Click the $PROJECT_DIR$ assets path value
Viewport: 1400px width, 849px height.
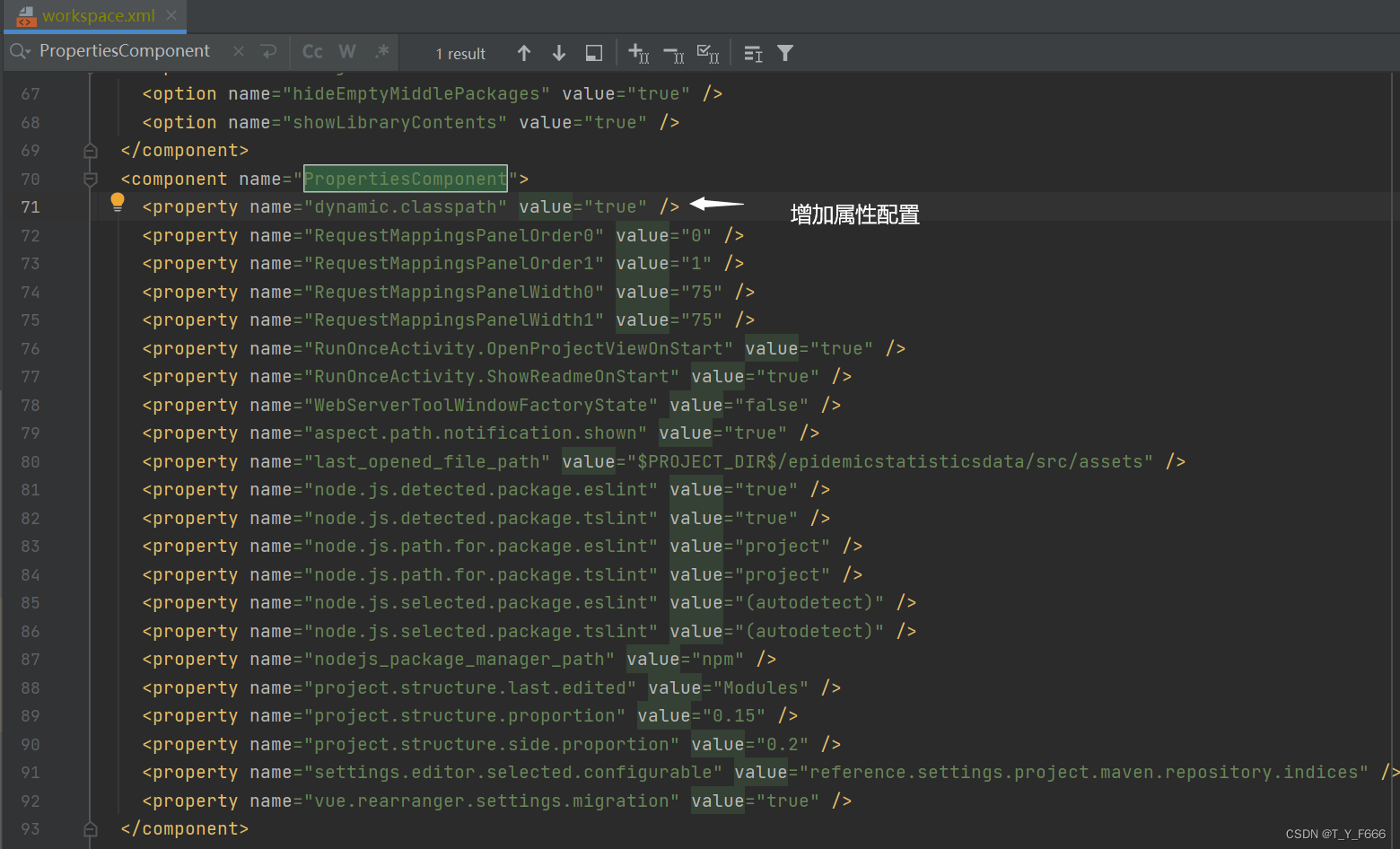coord(890,461)
